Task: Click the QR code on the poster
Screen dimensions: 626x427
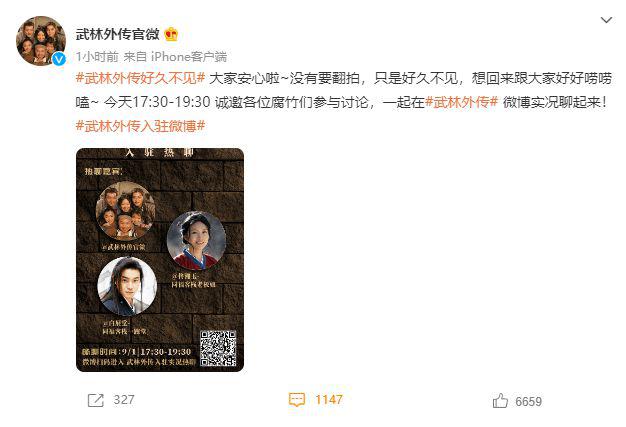Action: [x=218, y=348]
